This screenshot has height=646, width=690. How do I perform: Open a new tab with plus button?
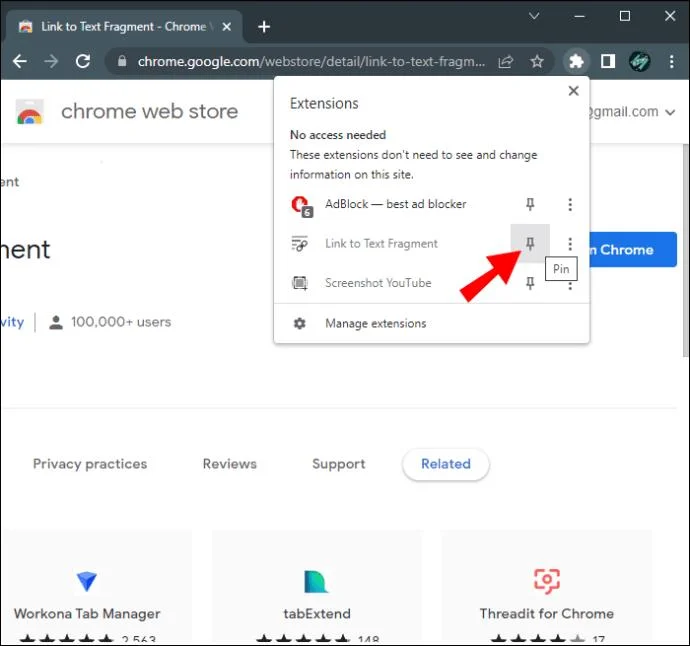tap(264, 27)
